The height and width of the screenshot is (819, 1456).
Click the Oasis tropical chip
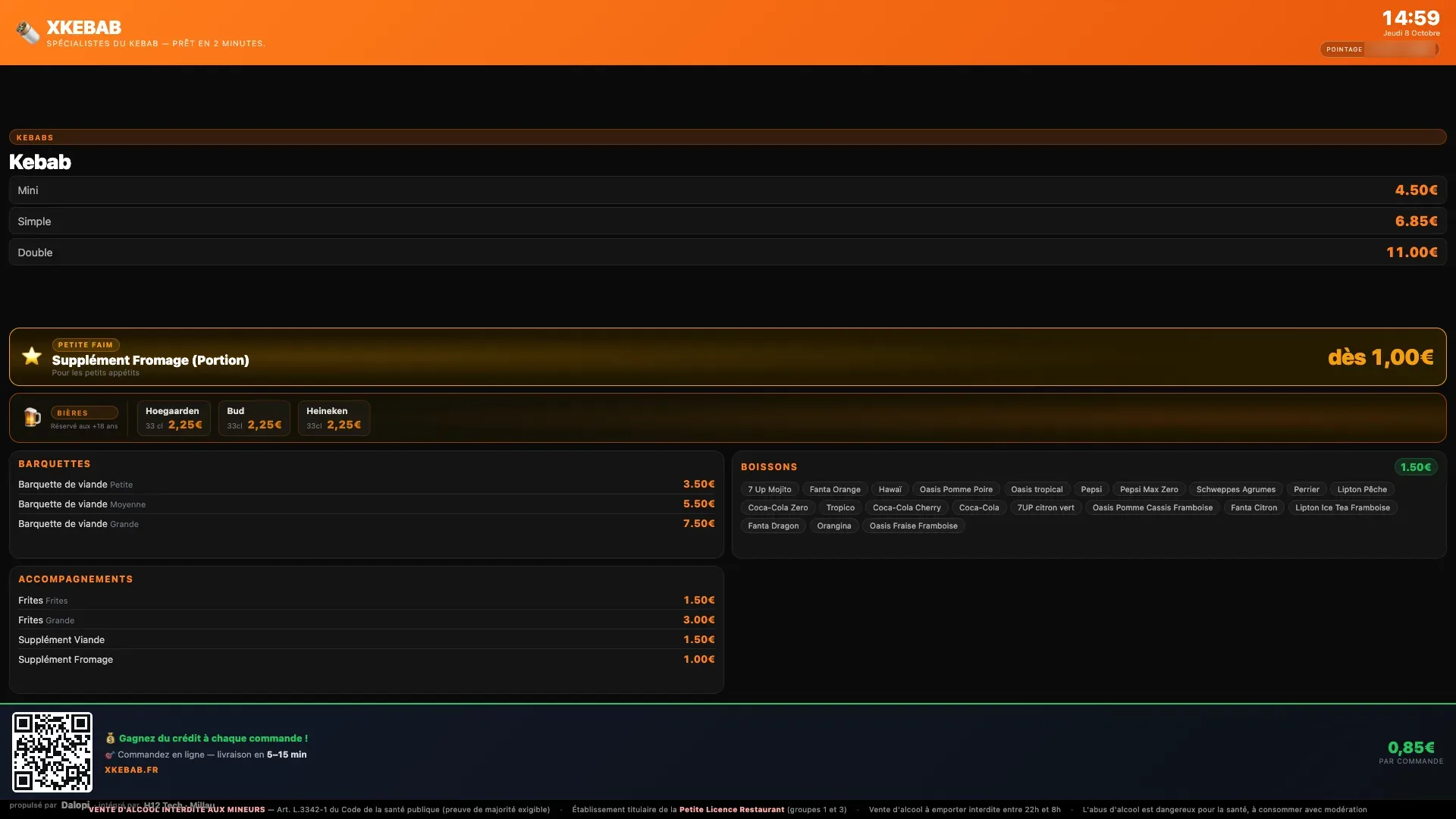(x=1037, y=489)
